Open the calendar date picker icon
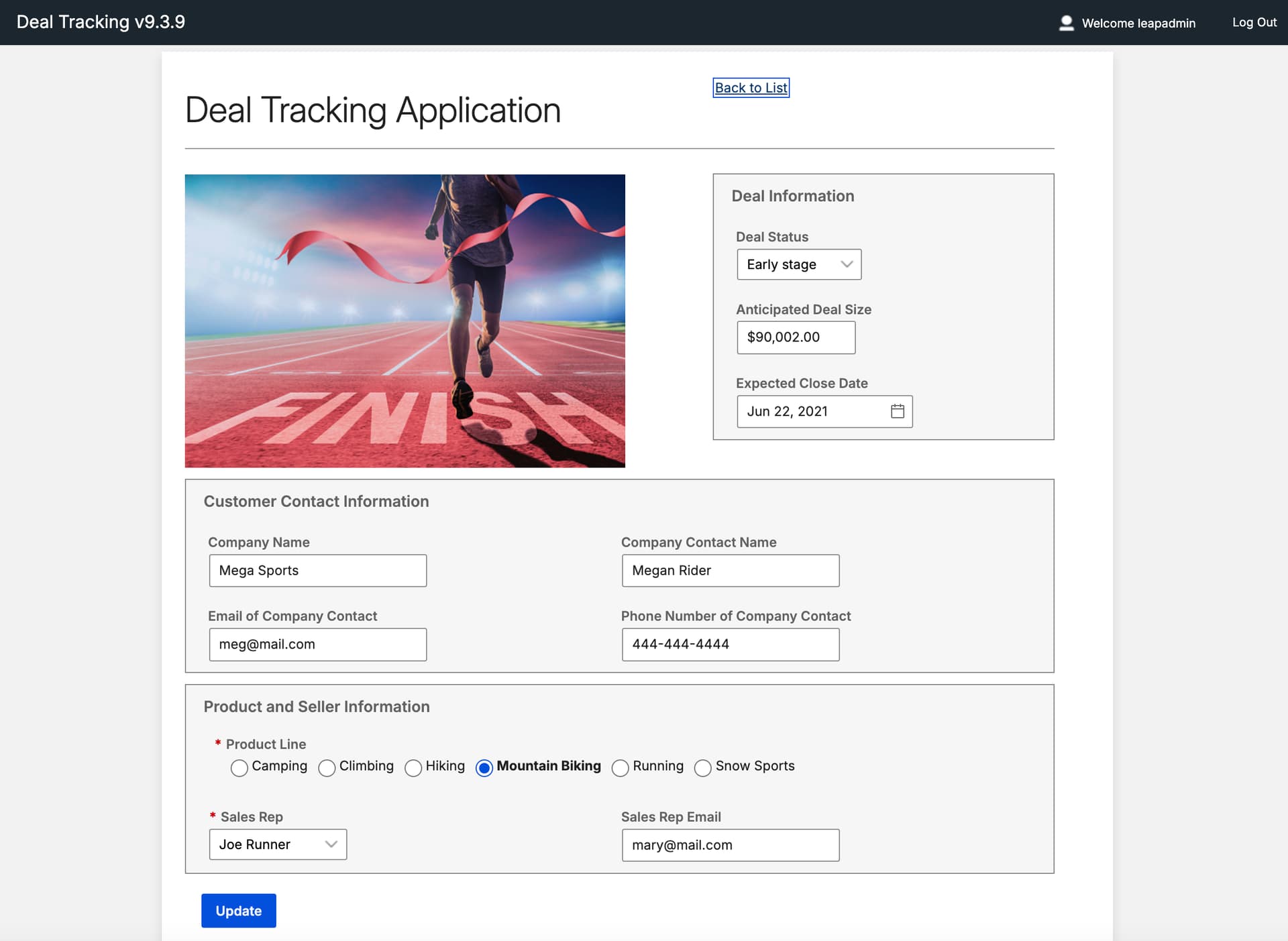 coord(897,411)
